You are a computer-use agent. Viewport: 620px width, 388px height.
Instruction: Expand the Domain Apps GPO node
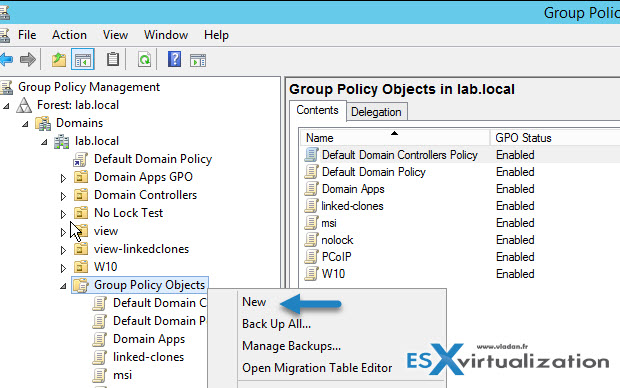pyautogui.click(x=63, y=178)
